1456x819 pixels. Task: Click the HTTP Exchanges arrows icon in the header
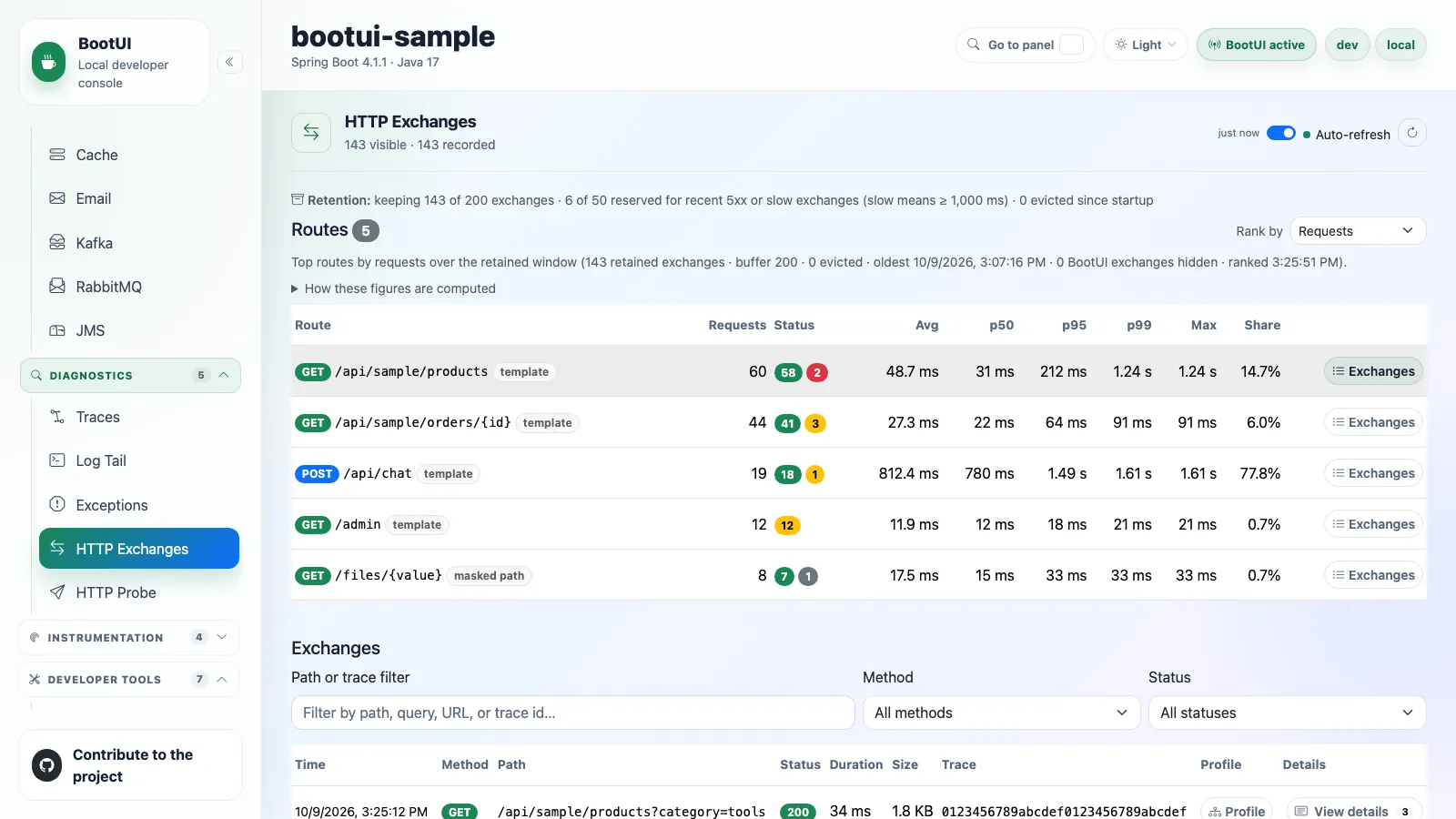(311, 133)
